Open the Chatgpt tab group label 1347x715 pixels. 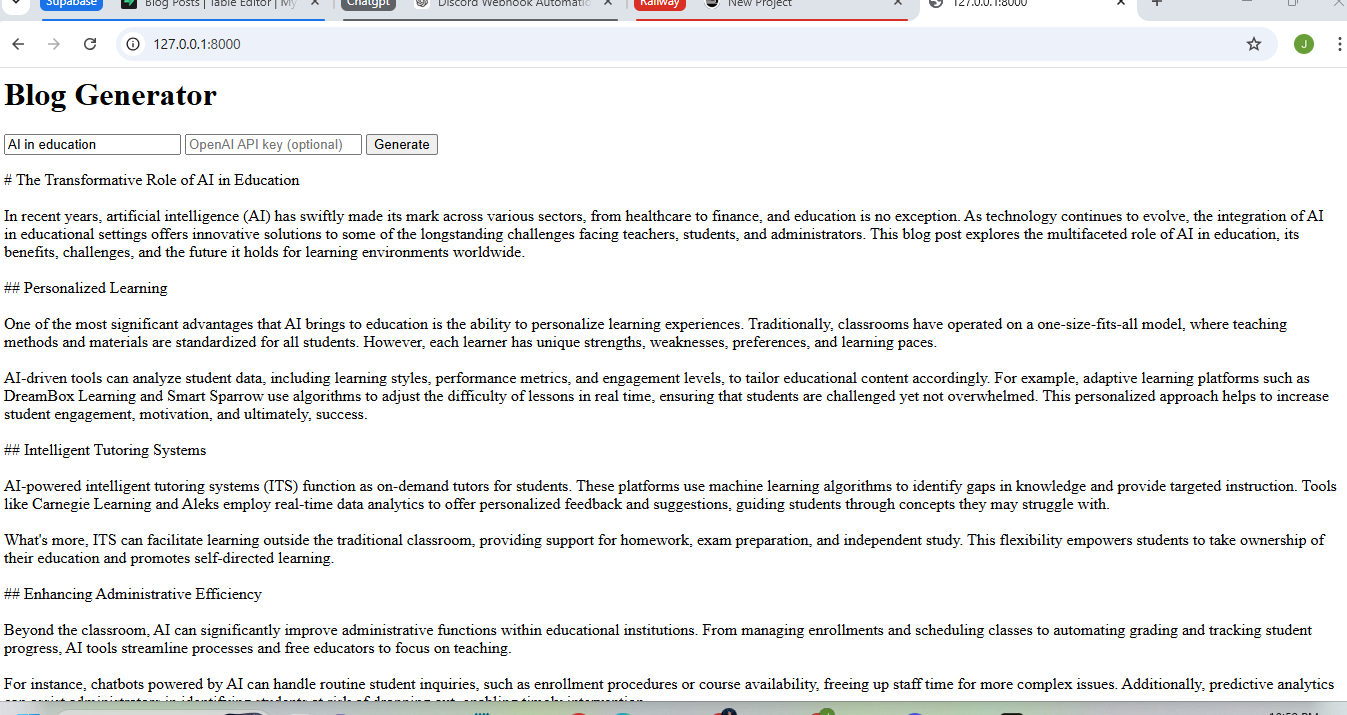(x=368, y=4)
